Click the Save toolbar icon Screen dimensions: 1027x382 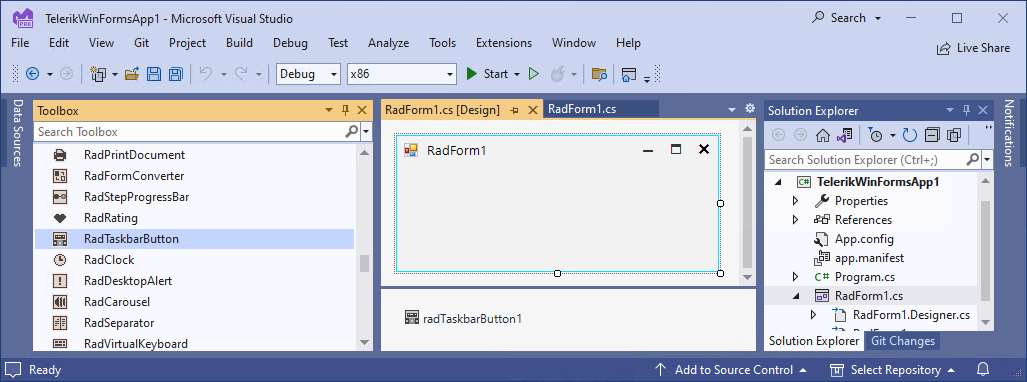154,74
